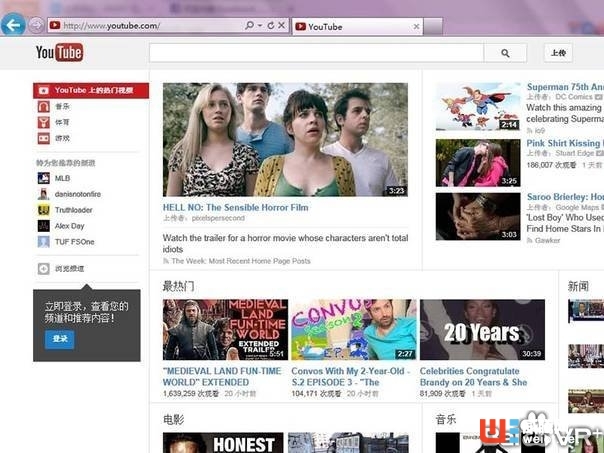
Task: Click the movies section heading
Action: click(174, 419)
